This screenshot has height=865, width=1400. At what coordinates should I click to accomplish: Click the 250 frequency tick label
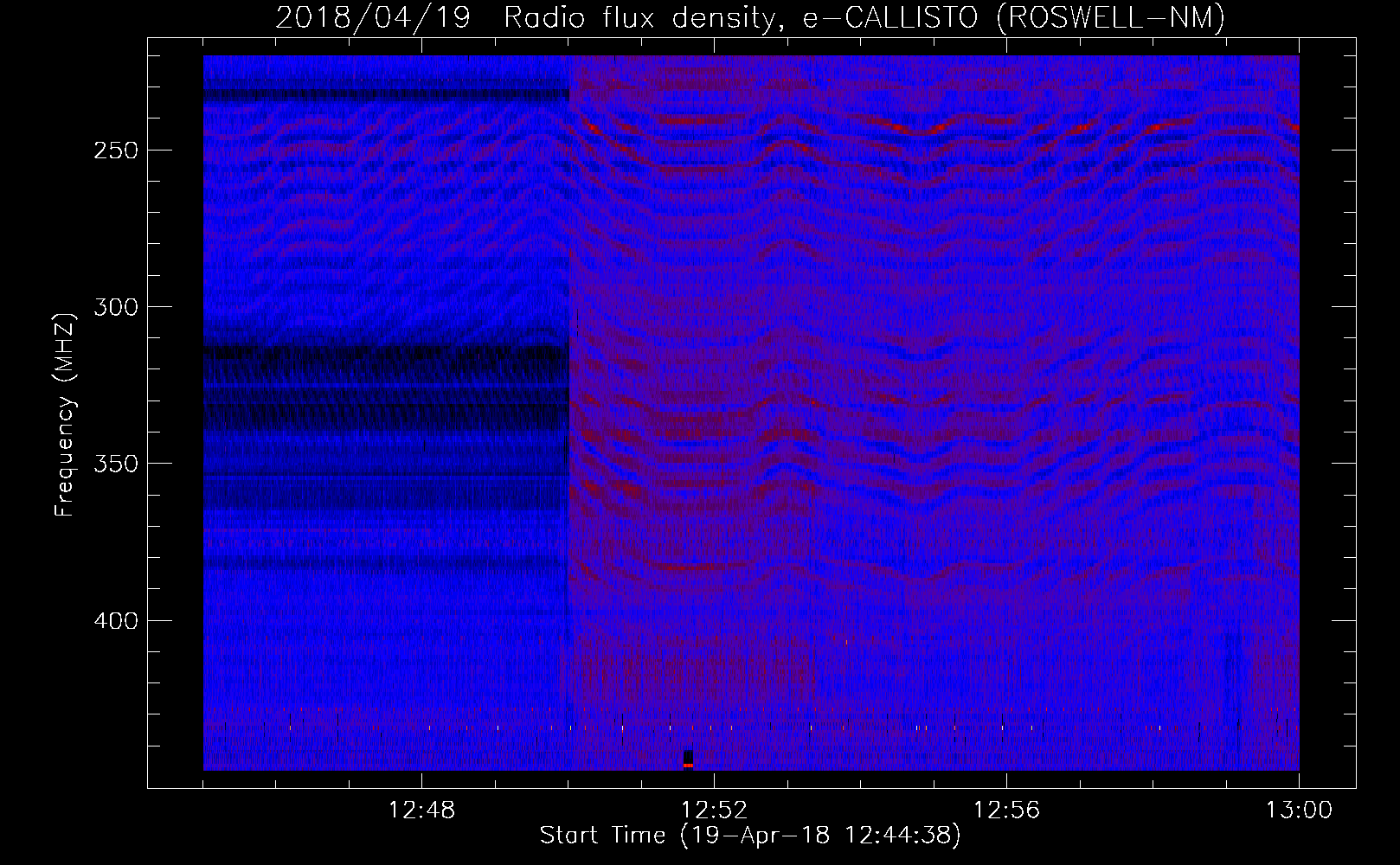(x=116, y=151)
